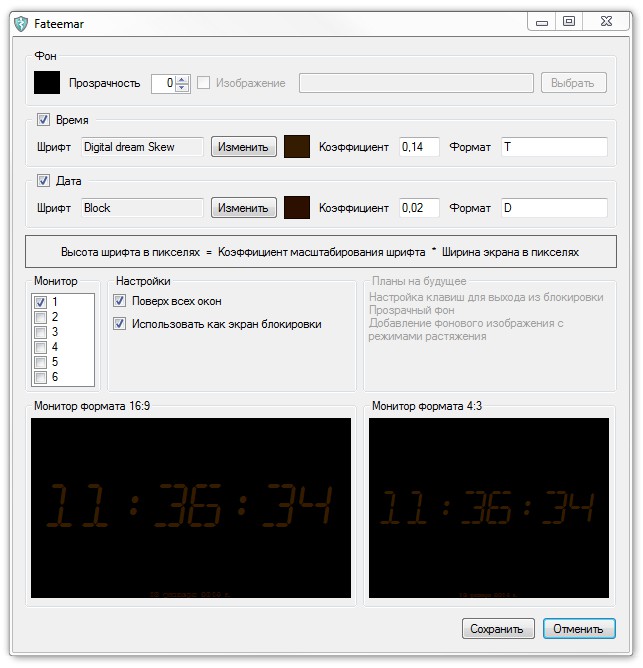Screen dimensions: 643x668
Task: Toggle the Время checkbox
Action: 43,119
